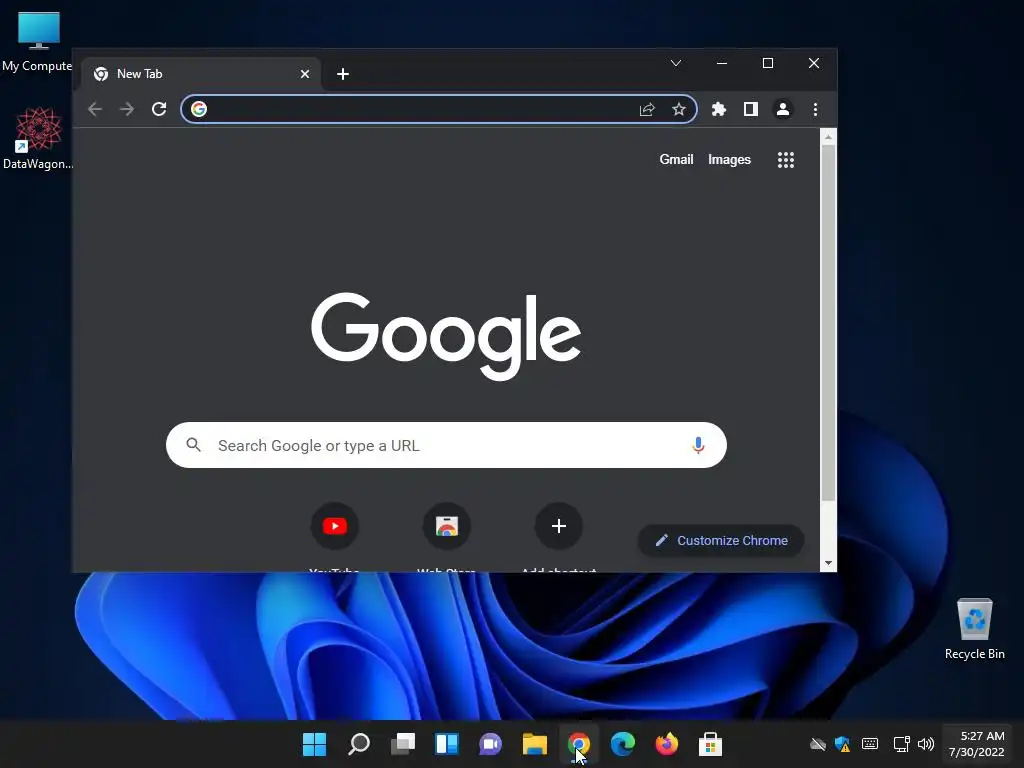1024x768 pixels.
Task: Click the network tray icon
Action: pos(902,744)
